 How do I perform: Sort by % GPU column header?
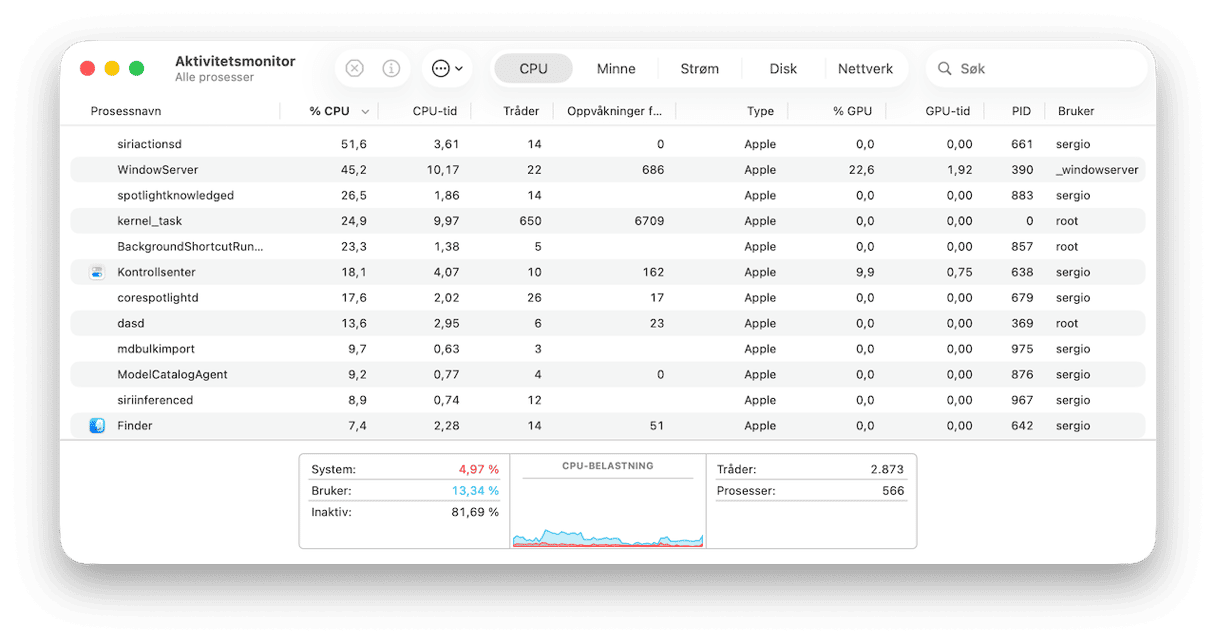852,111
